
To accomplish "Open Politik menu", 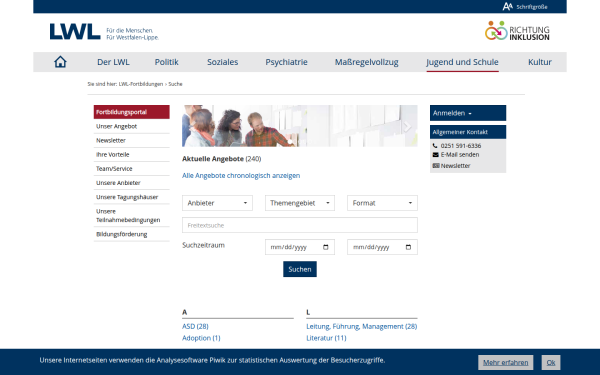I will point(166,62).
